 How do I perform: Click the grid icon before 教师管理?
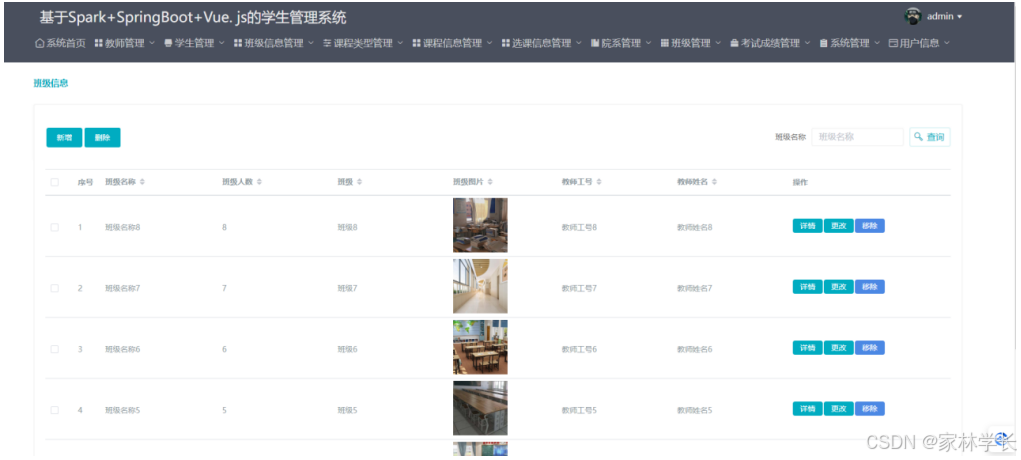(99, 43)
